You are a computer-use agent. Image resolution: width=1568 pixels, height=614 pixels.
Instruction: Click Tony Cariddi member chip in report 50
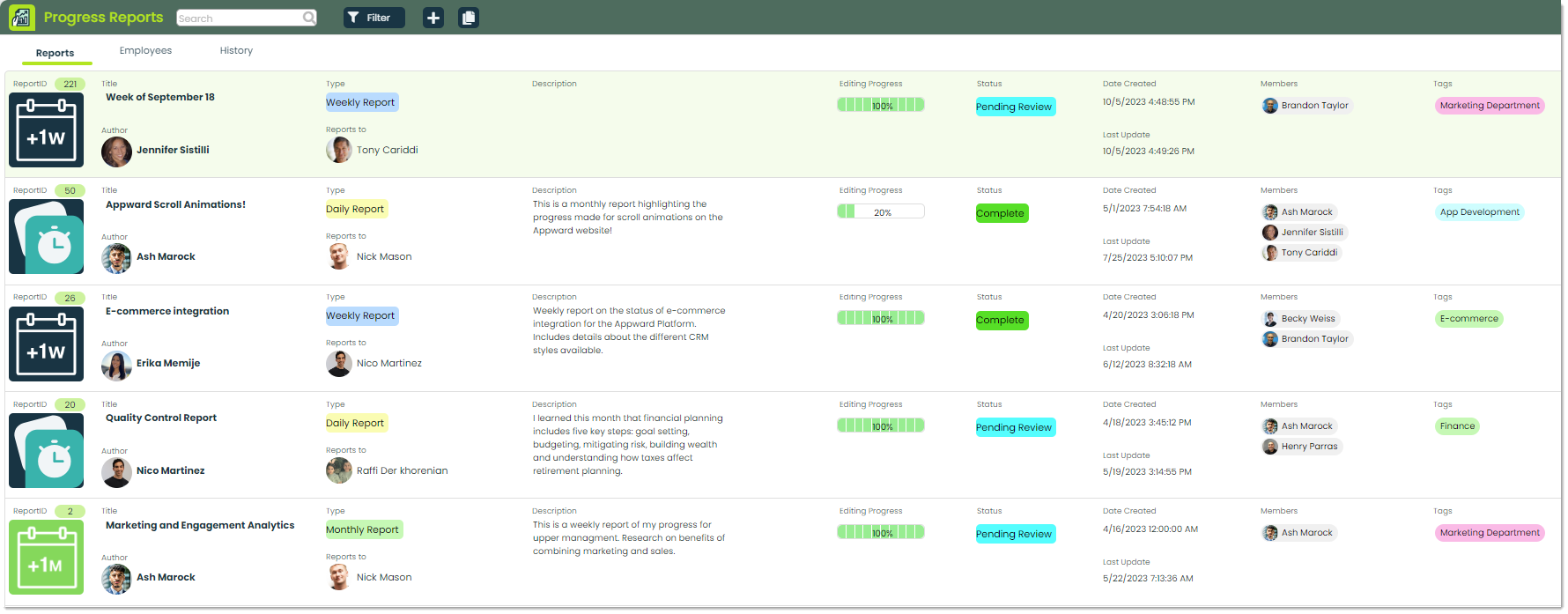tap(1301, 253)
